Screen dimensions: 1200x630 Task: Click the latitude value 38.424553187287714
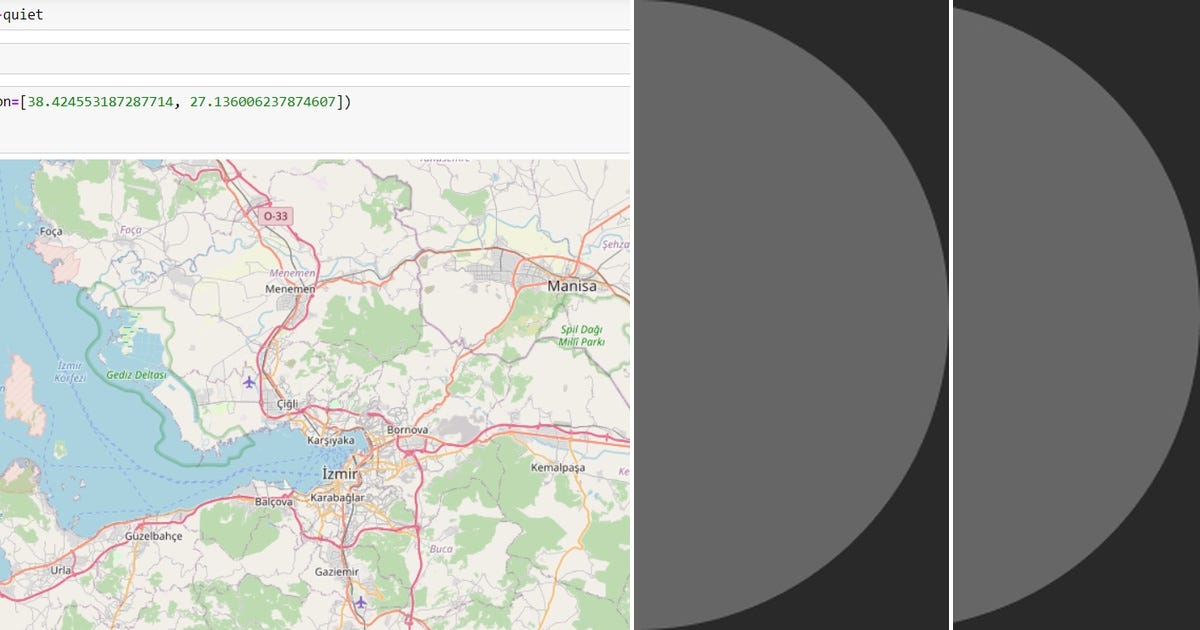tap(100, 100)
